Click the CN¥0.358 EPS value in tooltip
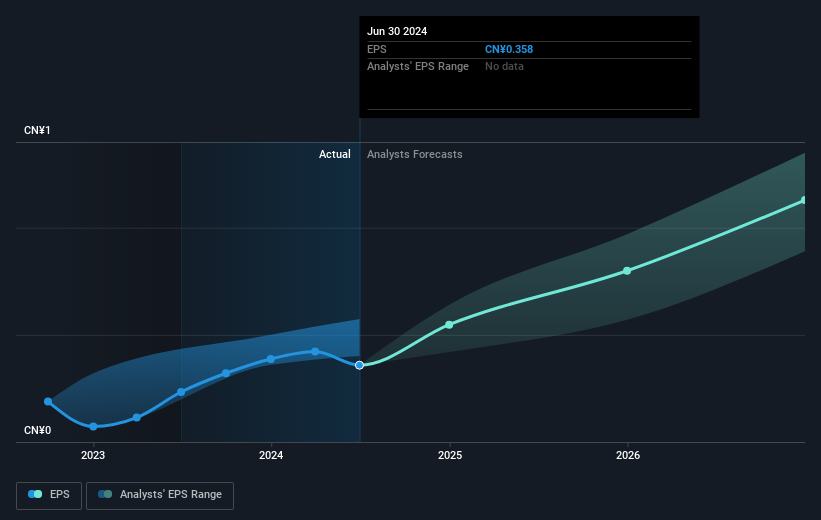 point(509,49)
